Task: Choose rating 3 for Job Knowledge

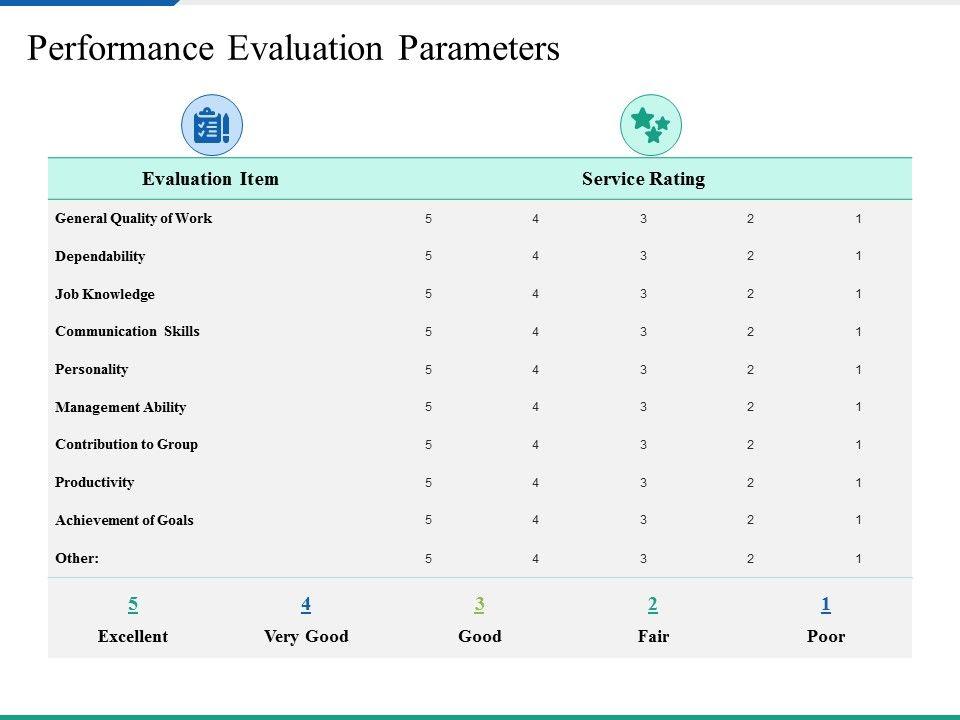Action: pyautogui.click(x=643, y=294)
